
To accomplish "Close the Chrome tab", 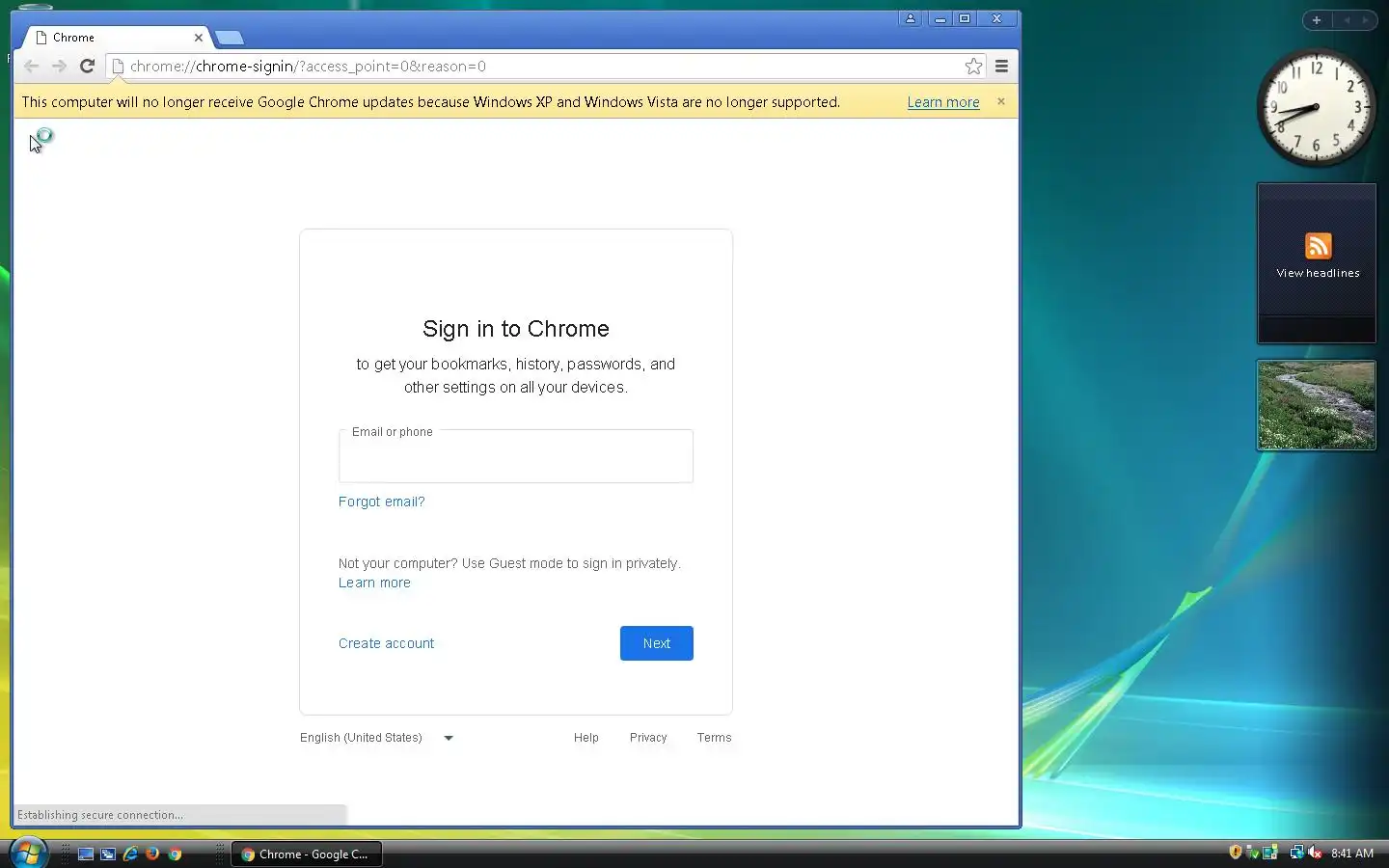I will point(199,38).
